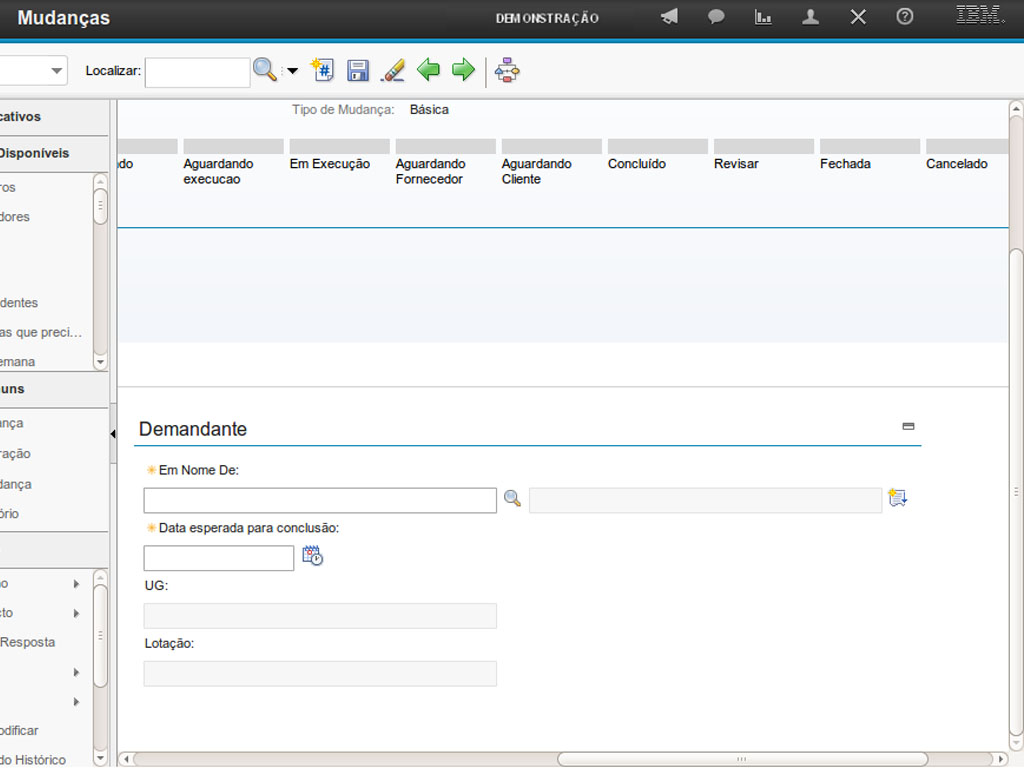Collapse the Demandante section

click(x=908, y=426)
